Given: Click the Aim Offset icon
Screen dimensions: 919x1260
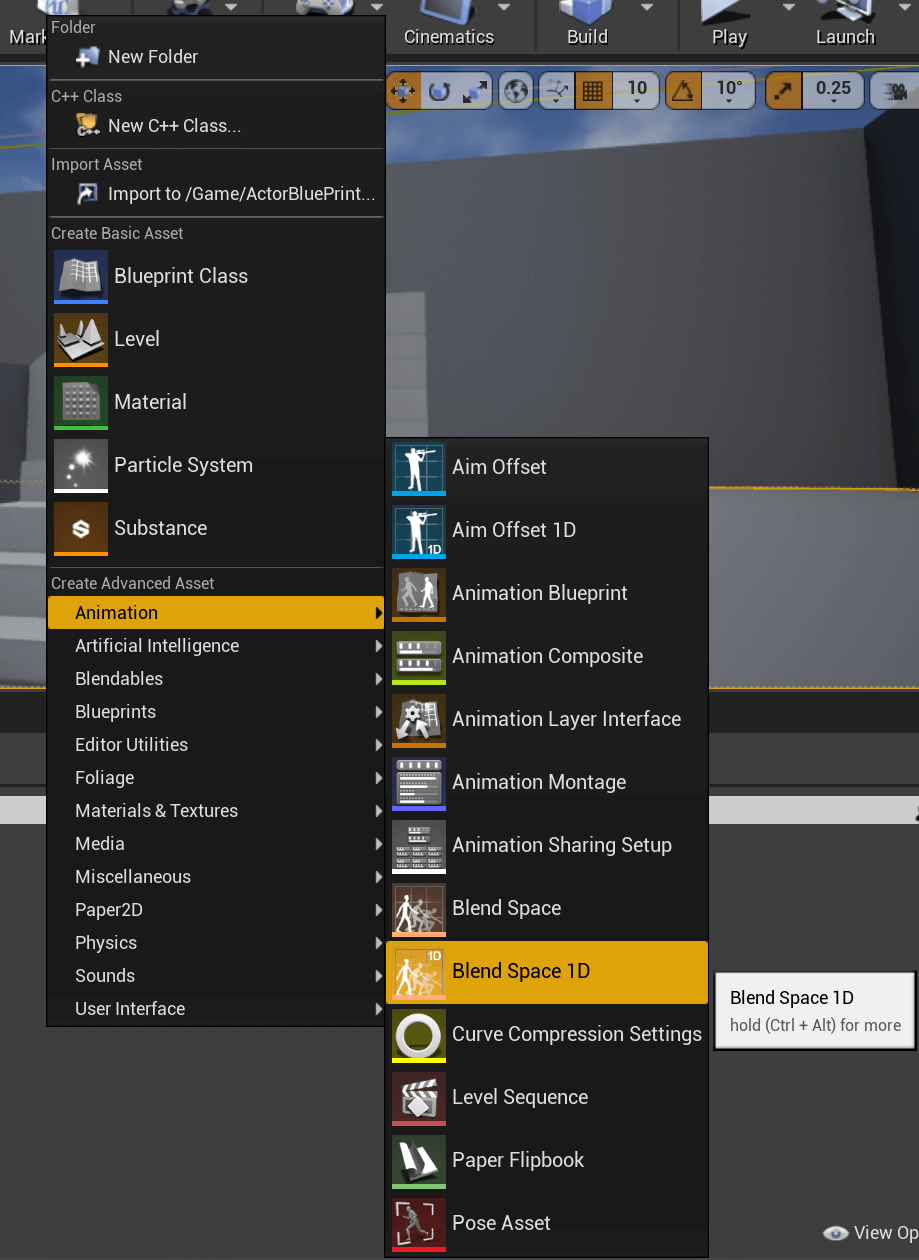Looking at the screenshot, I should click(419, 467).
